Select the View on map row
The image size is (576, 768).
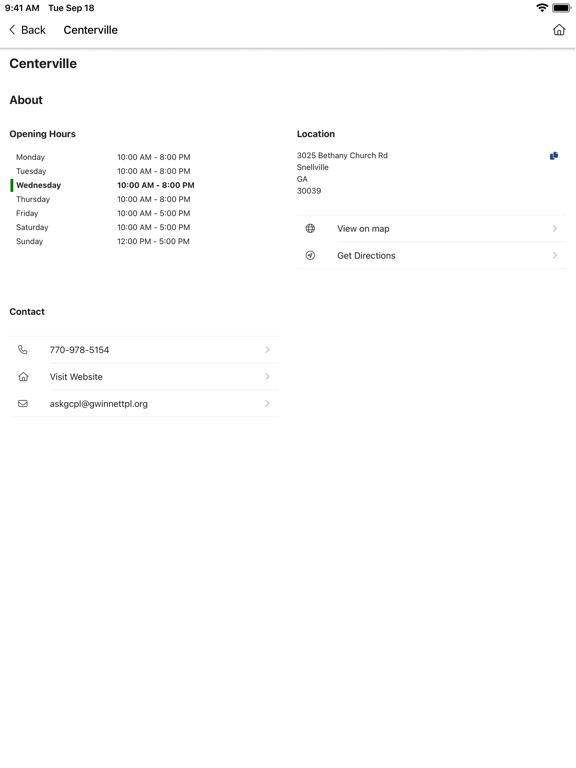pos(432,228)
